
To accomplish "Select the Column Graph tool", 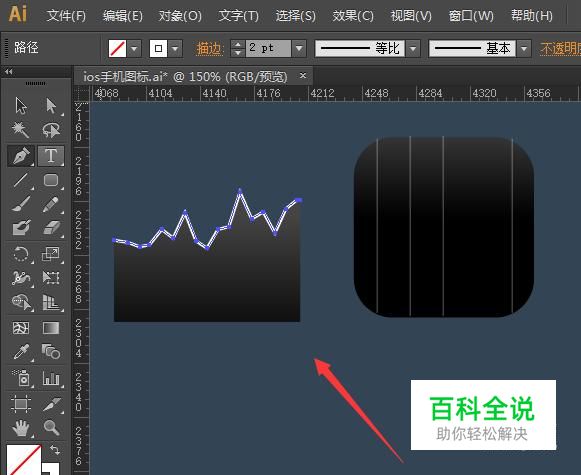I will click(51, 378).
